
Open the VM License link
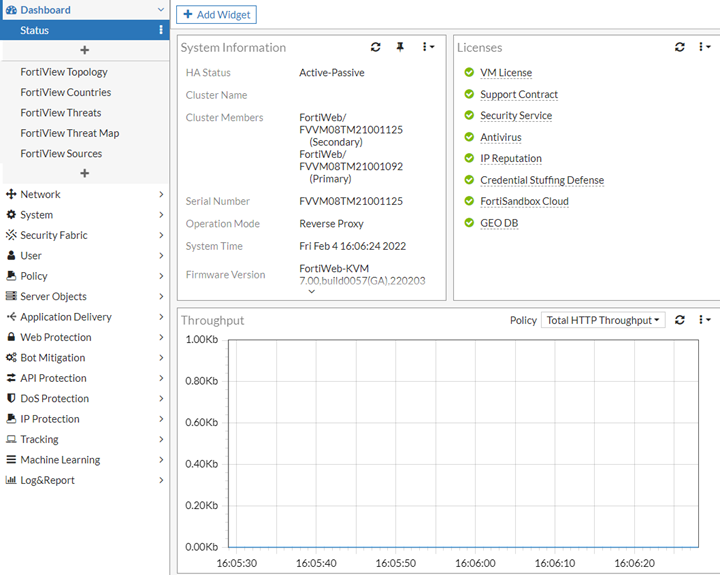[x=506, y=73]
